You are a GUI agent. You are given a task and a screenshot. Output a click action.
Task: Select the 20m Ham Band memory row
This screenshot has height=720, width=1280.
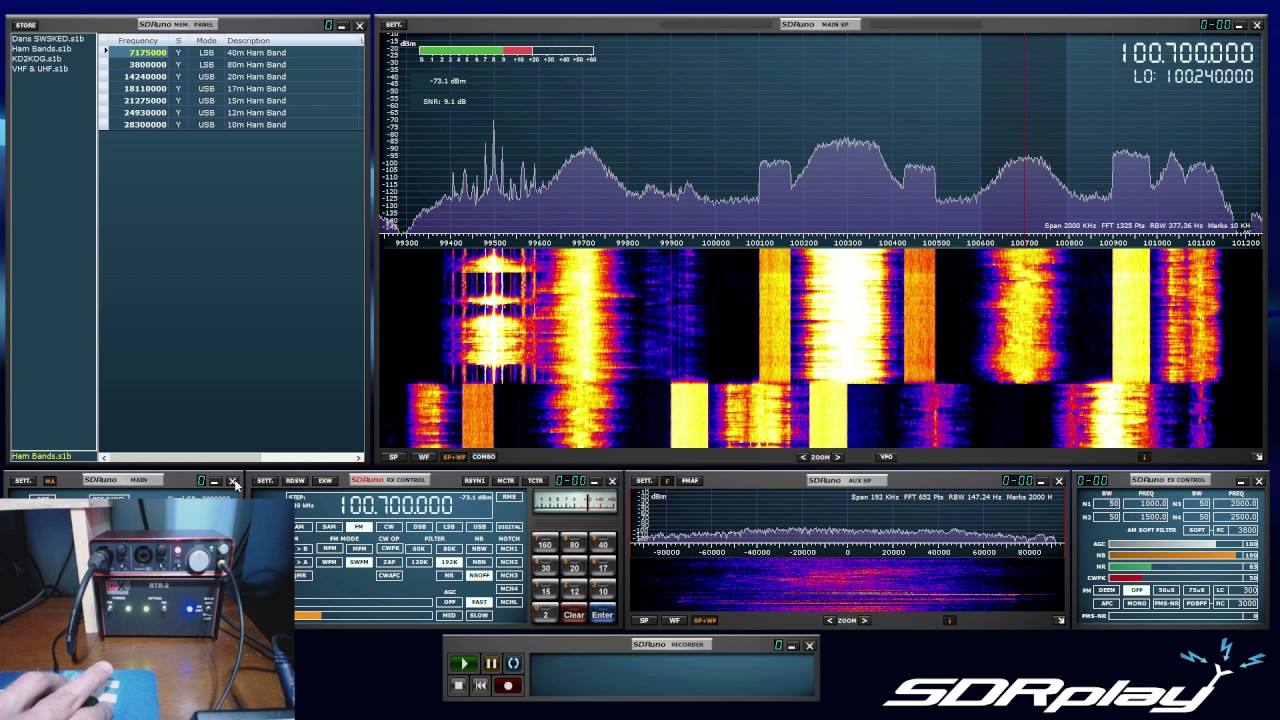(232, 76)
